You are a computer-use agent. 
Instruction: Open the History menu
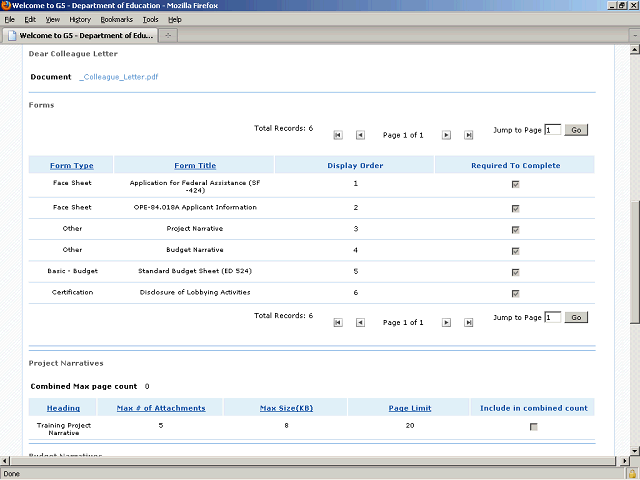tap(80, 19)
